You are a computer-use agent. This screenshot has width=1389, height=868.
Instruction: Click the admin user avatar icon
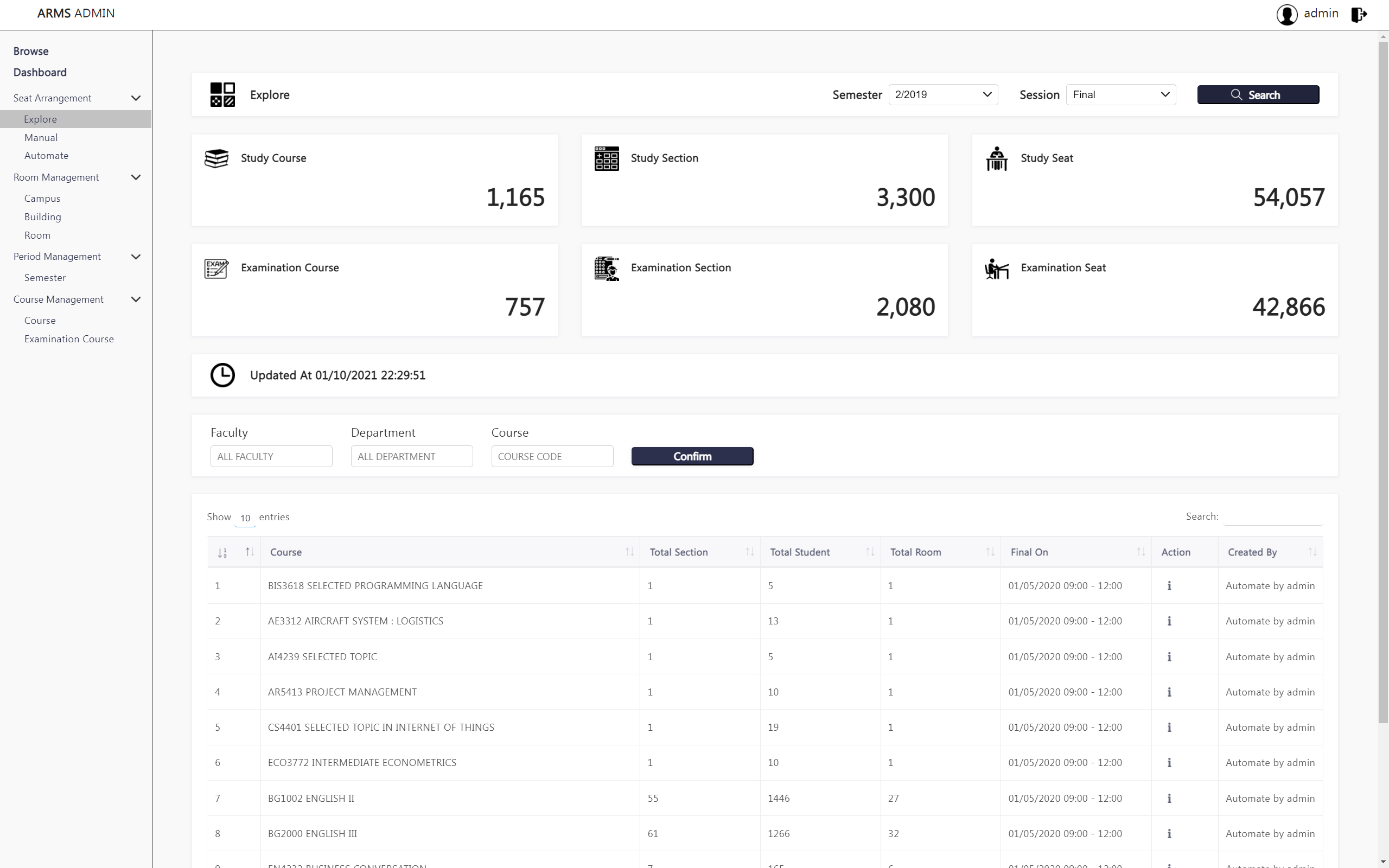point(1286,14)
